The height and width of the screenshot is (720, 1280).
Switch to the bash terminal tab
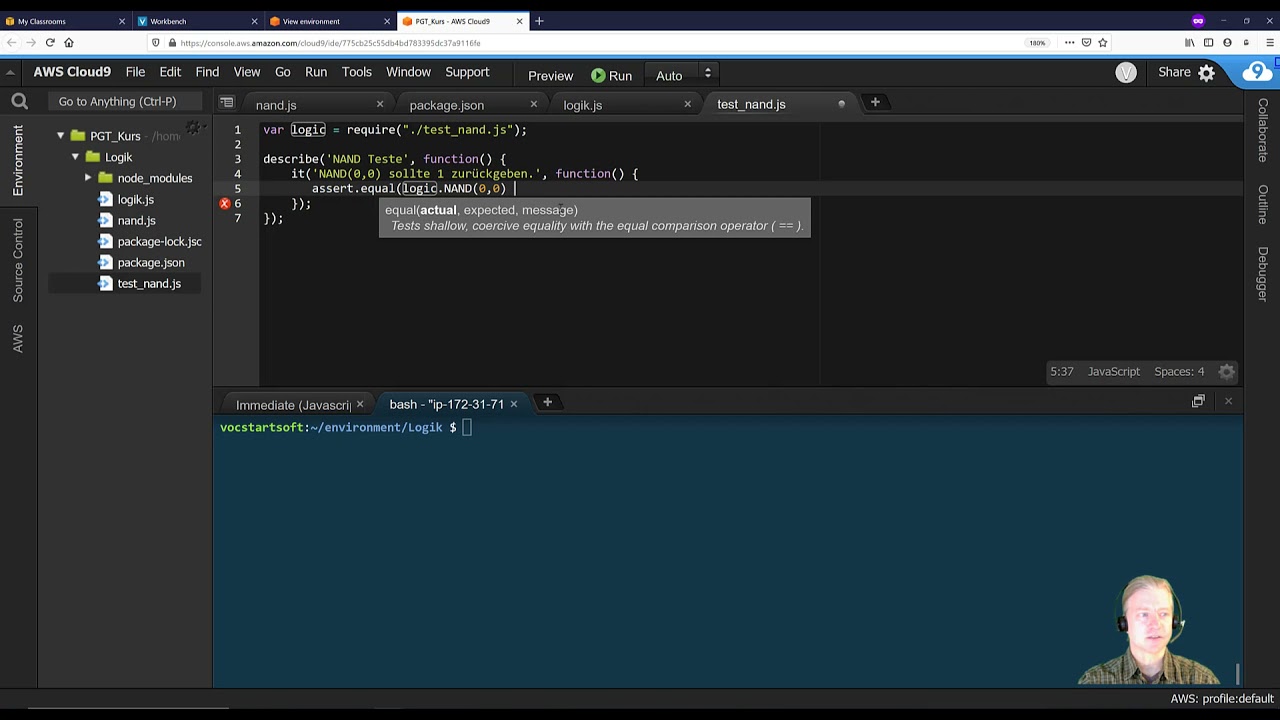[446, 404]
